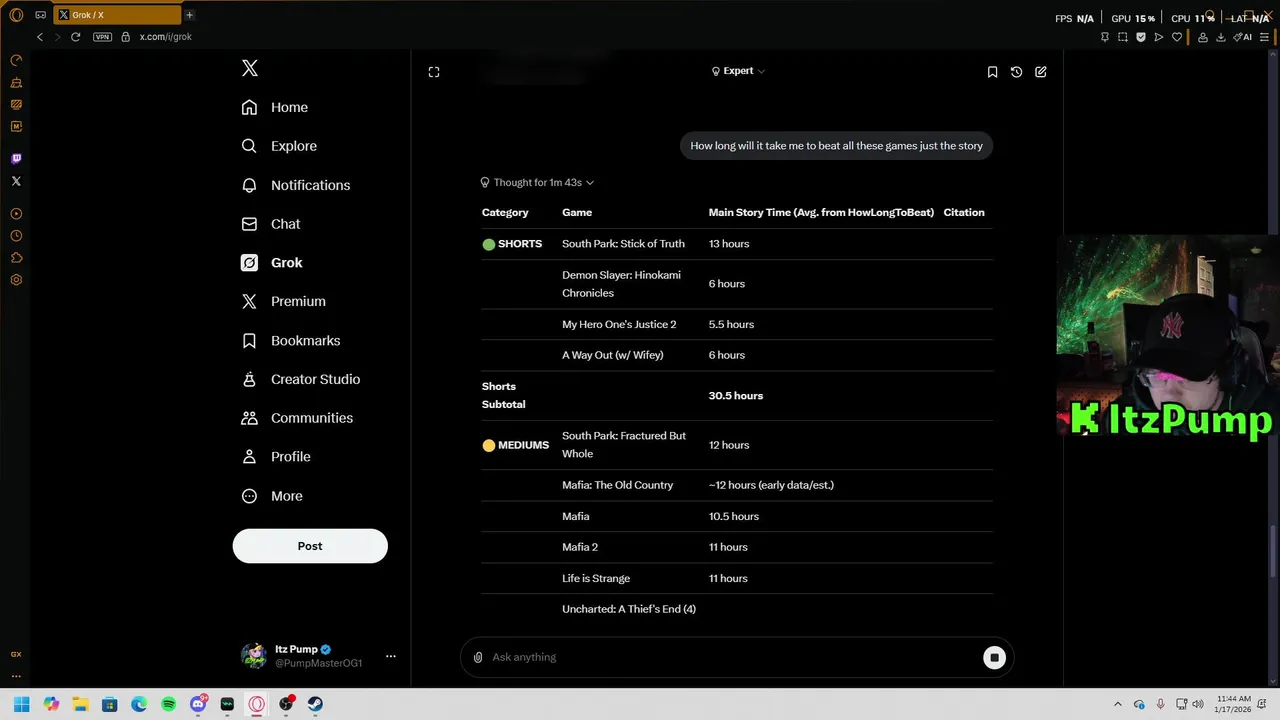Screen dimensions: 1280x720
Task: Go to Home in X sidebar
Action: point(275,107)
